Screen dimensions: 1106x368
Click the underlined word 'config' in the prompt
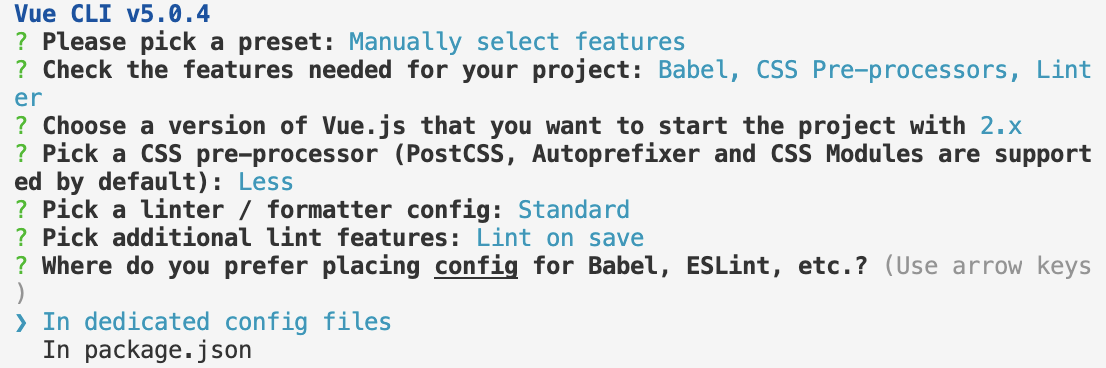tap(476, 266)
